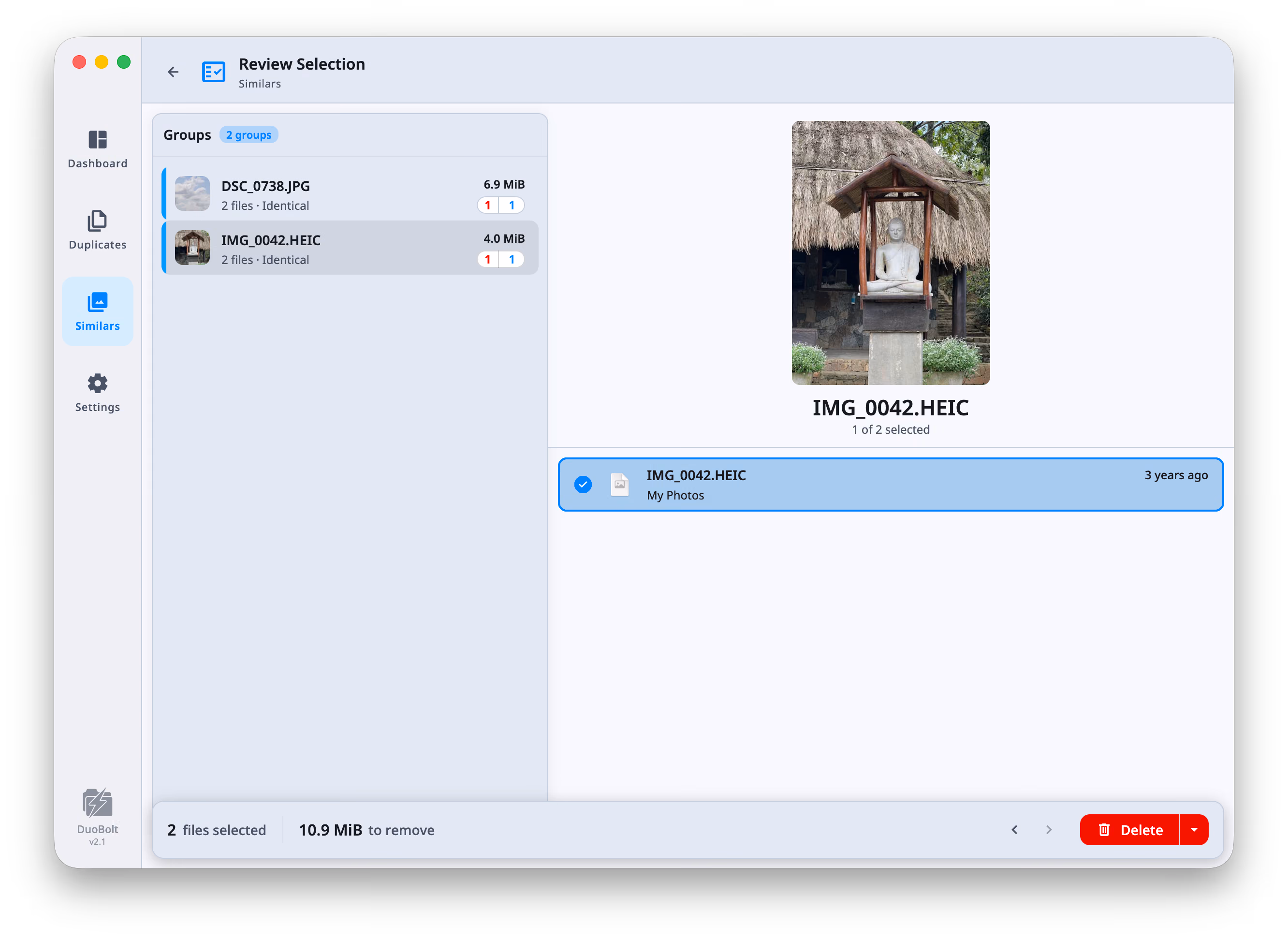This screenshot has width=1288, height=940.
Task: Switch to the Similars sidebar section
Action: tap(97, 311)
